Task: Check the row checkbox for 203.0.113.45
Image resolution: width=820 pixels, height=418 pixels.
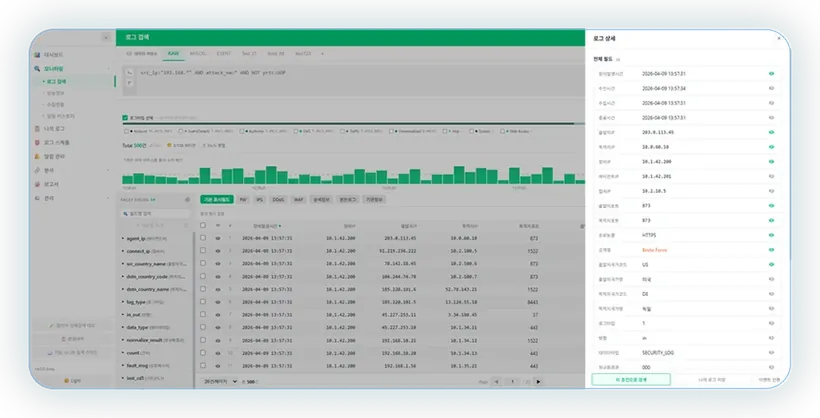Action: pos(203,238)
